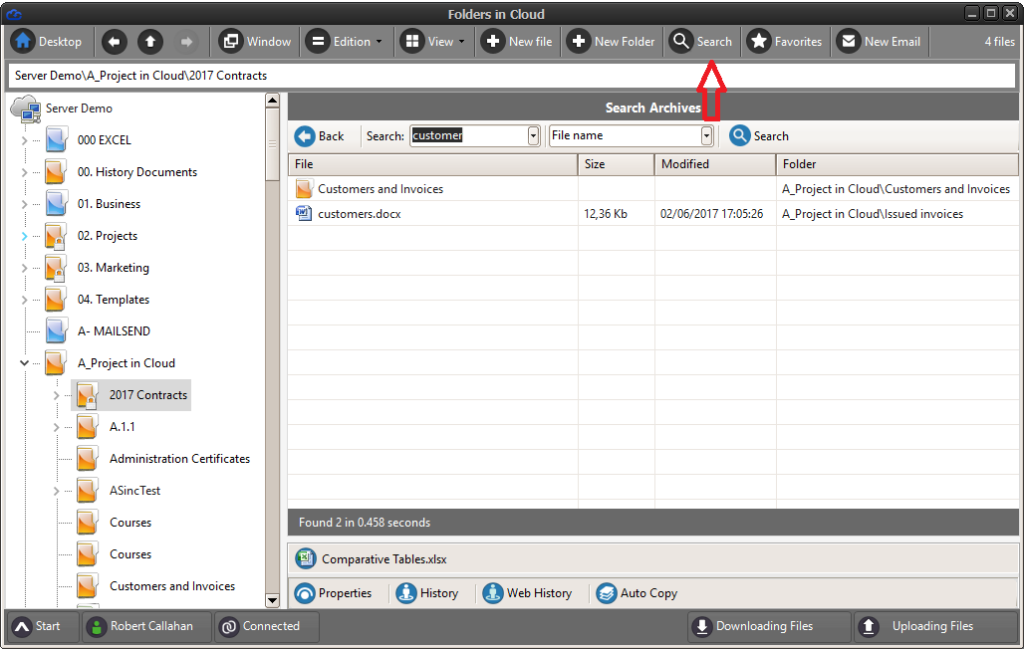Open a New Email
This screenshot has height=649, width=1024.
880,41
